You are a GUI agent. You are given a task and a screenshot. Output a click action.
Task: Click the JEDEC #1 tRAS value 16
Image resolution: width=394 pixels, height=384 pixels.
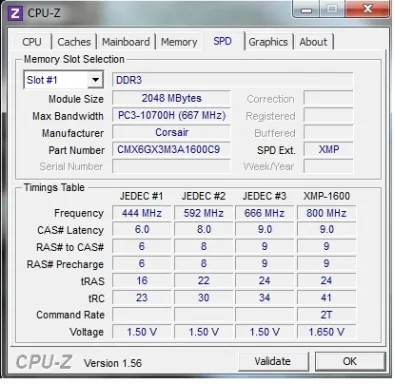pos(142,281)
